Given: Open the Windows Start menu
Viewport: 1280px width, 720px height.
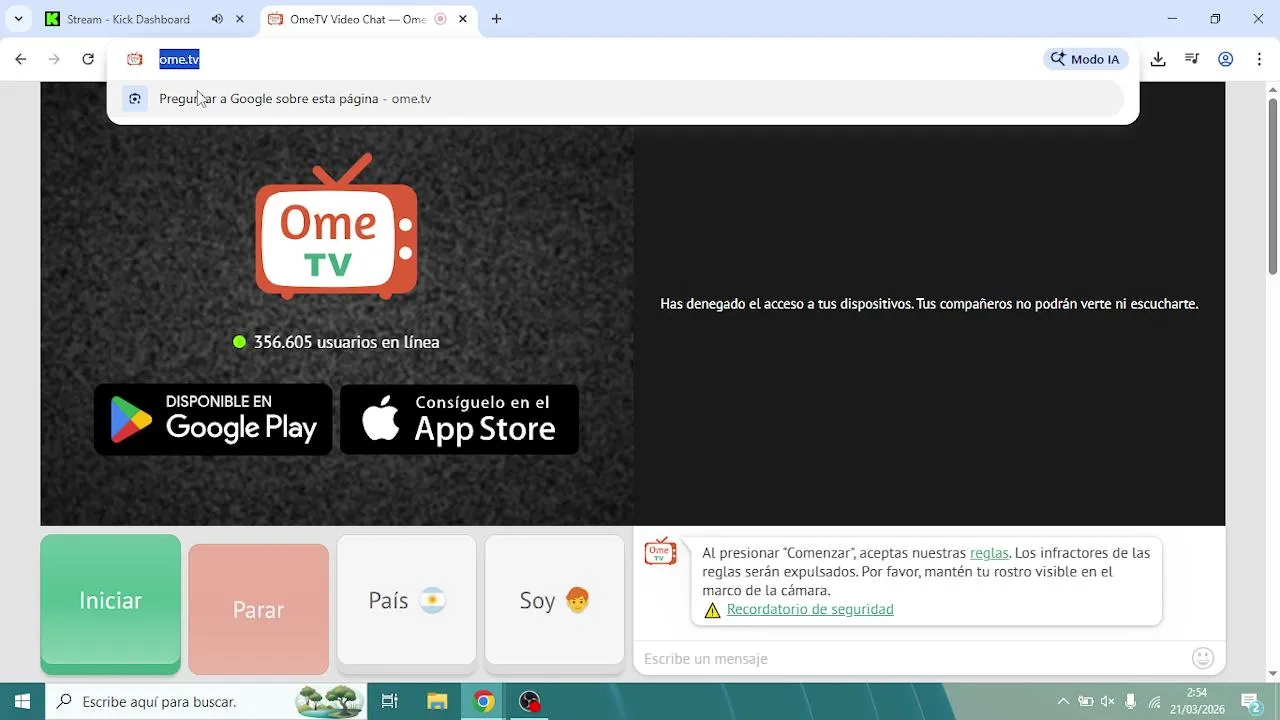Looking at the screenshot, I should pos(22,702).
